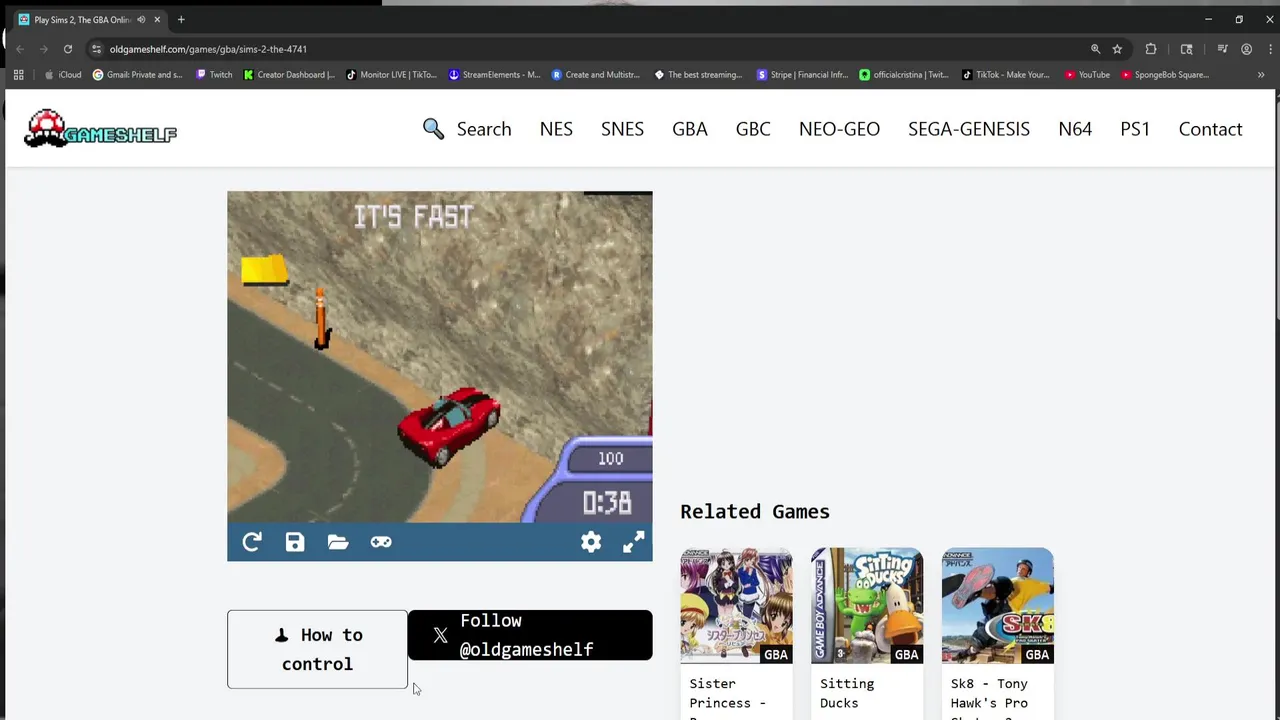
Task: Open the iCloud bookmark
Action: click(x=63, y=75)
